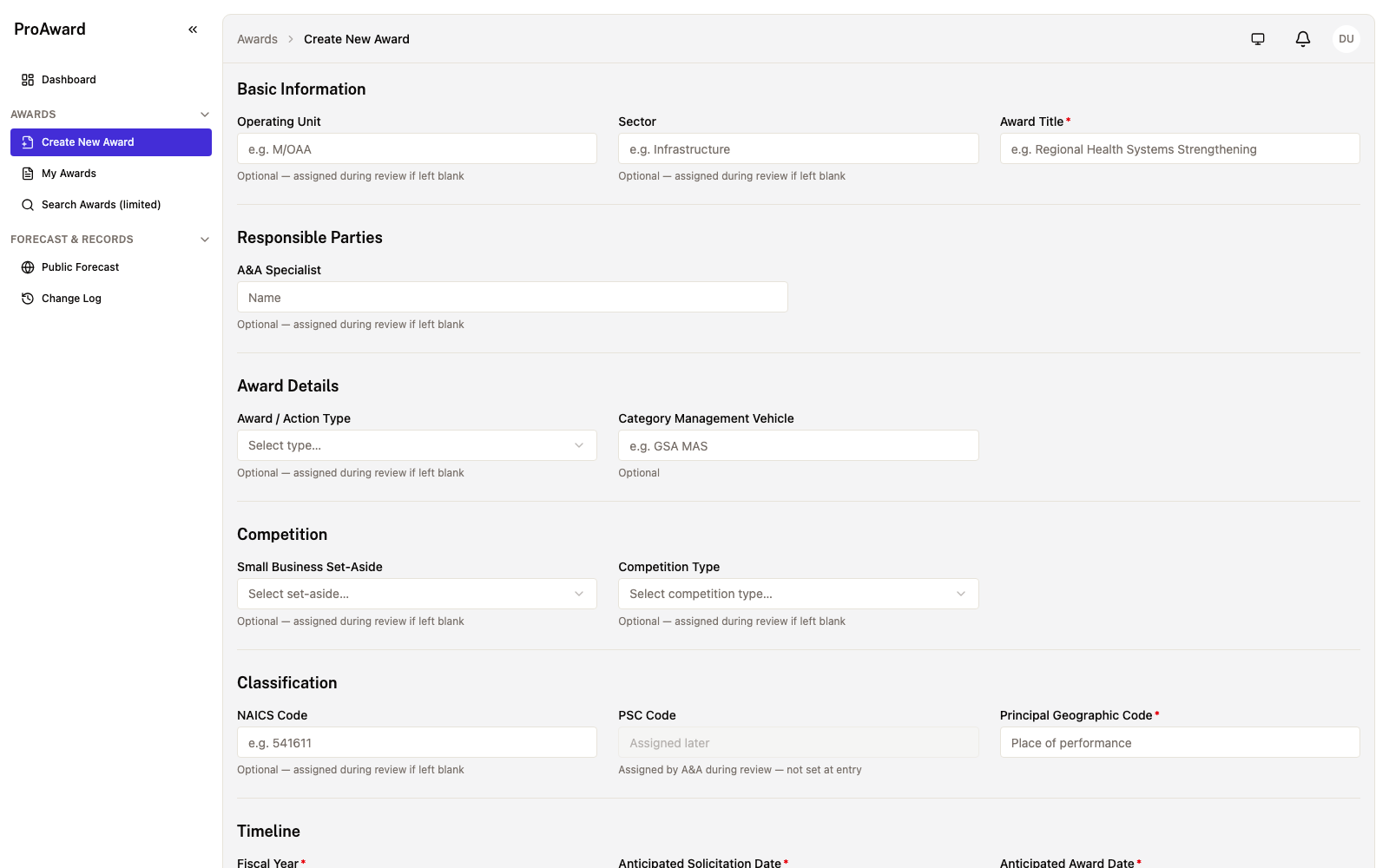Click the ProAward logo text
The image size is (1389, 868).
click(x=49, y=30)
